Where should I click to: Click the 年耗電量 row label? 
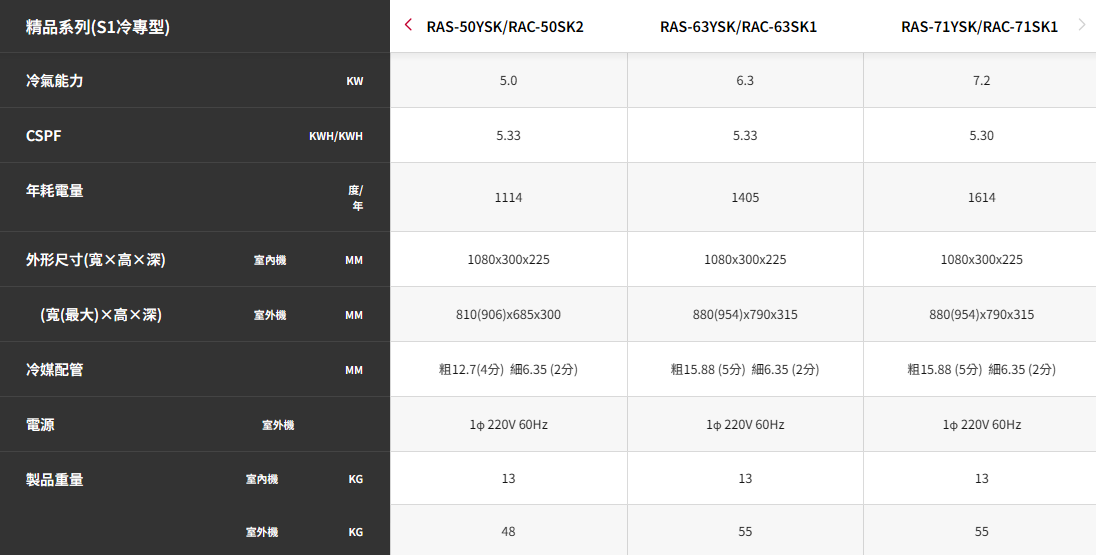pyautogui.click(x=55, y=190)
